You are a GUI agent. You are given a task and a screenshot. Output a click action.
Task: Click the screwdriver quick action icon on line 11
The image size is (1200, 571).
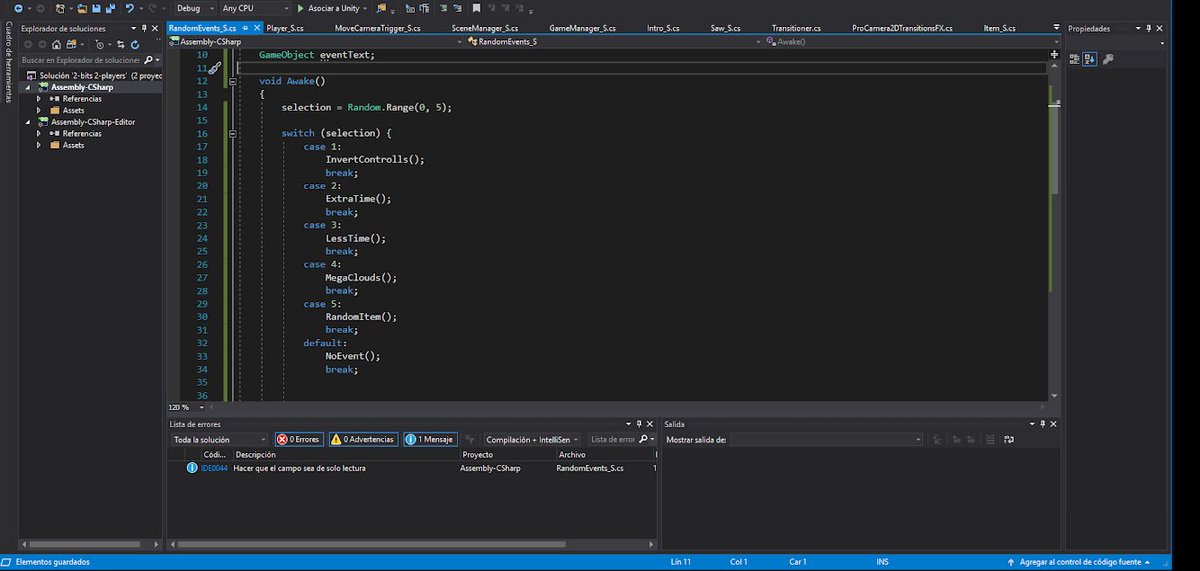(x=214, y=68)
